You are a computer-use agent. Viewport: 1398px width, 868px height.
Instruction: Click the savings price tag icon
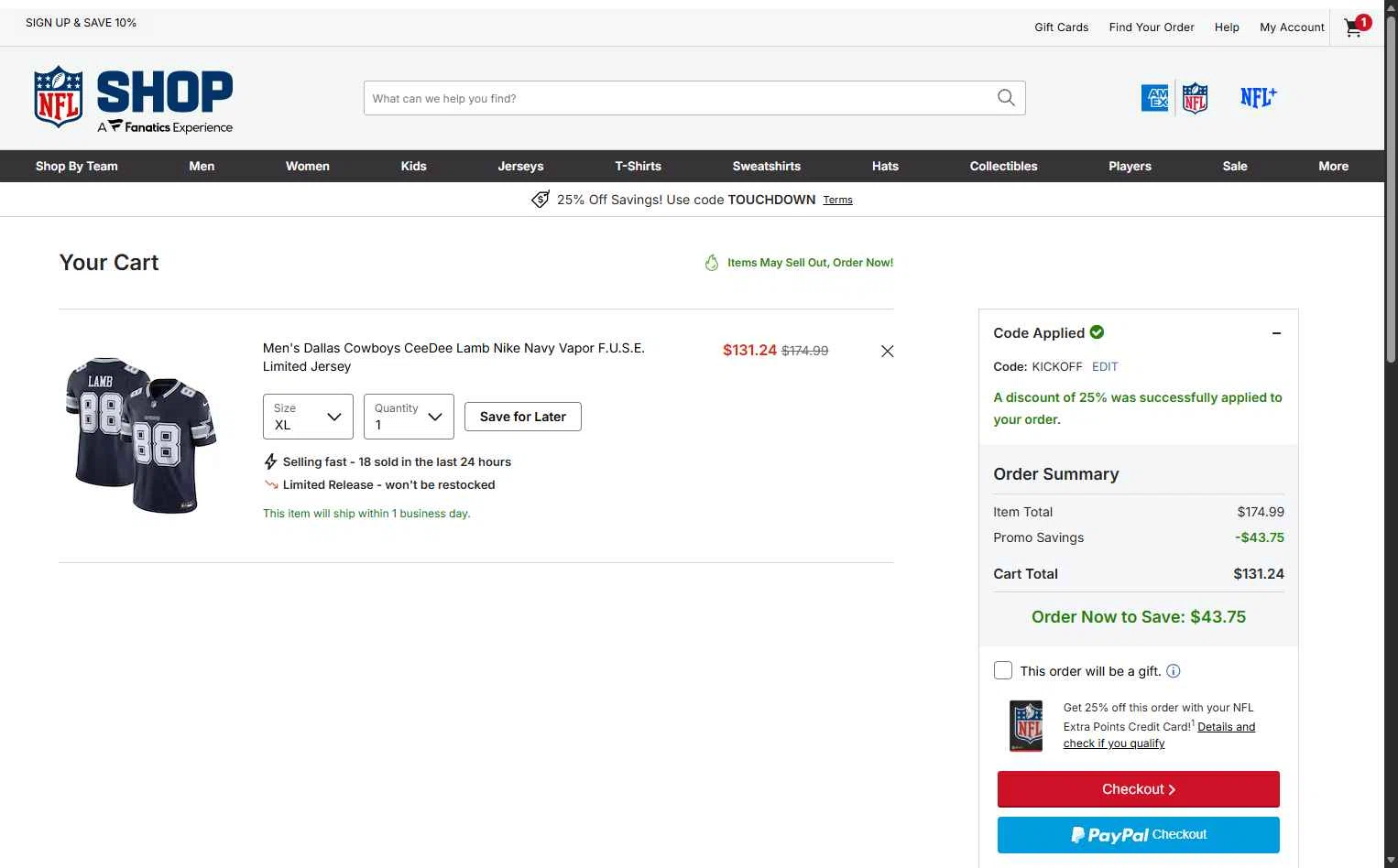pos(541,200)
